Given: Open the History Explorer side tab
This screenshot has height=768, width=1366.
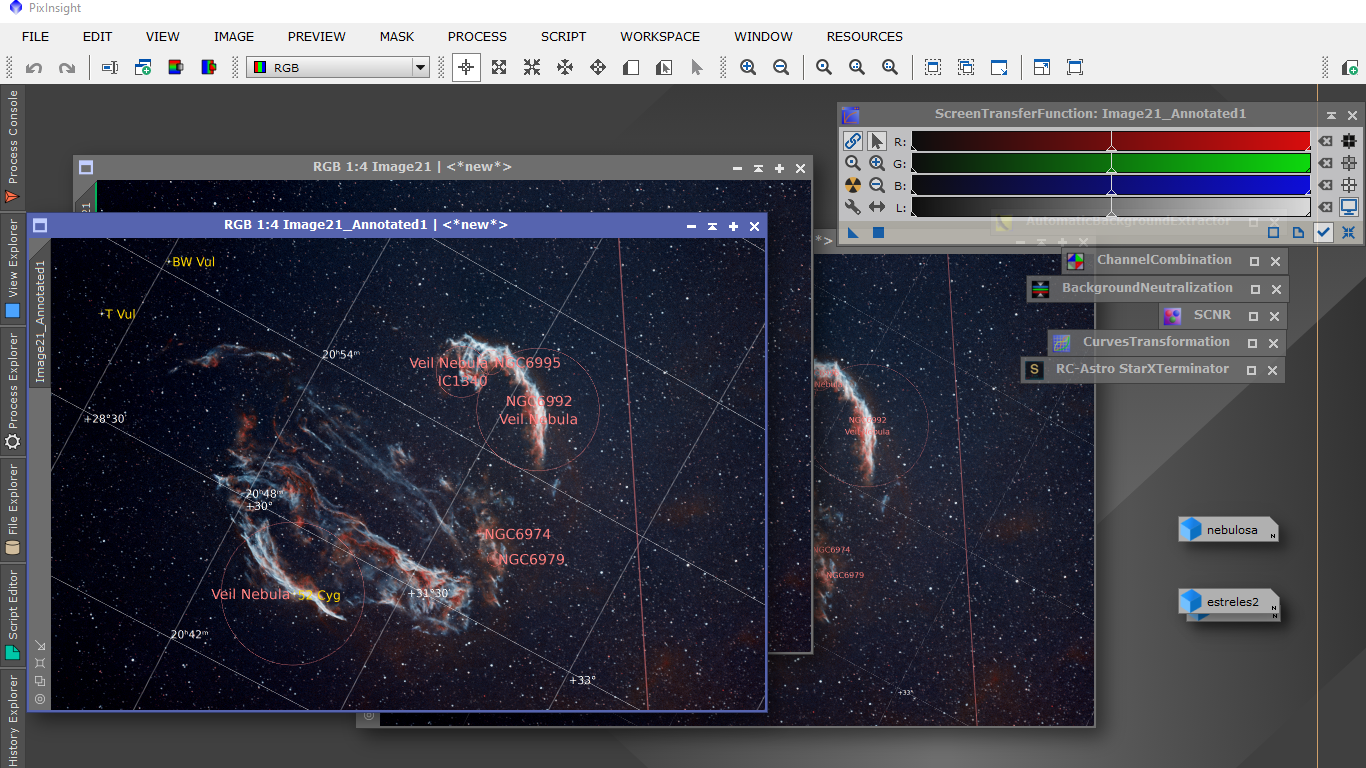Looking at the screenshot, I should [x=12, y=718].
